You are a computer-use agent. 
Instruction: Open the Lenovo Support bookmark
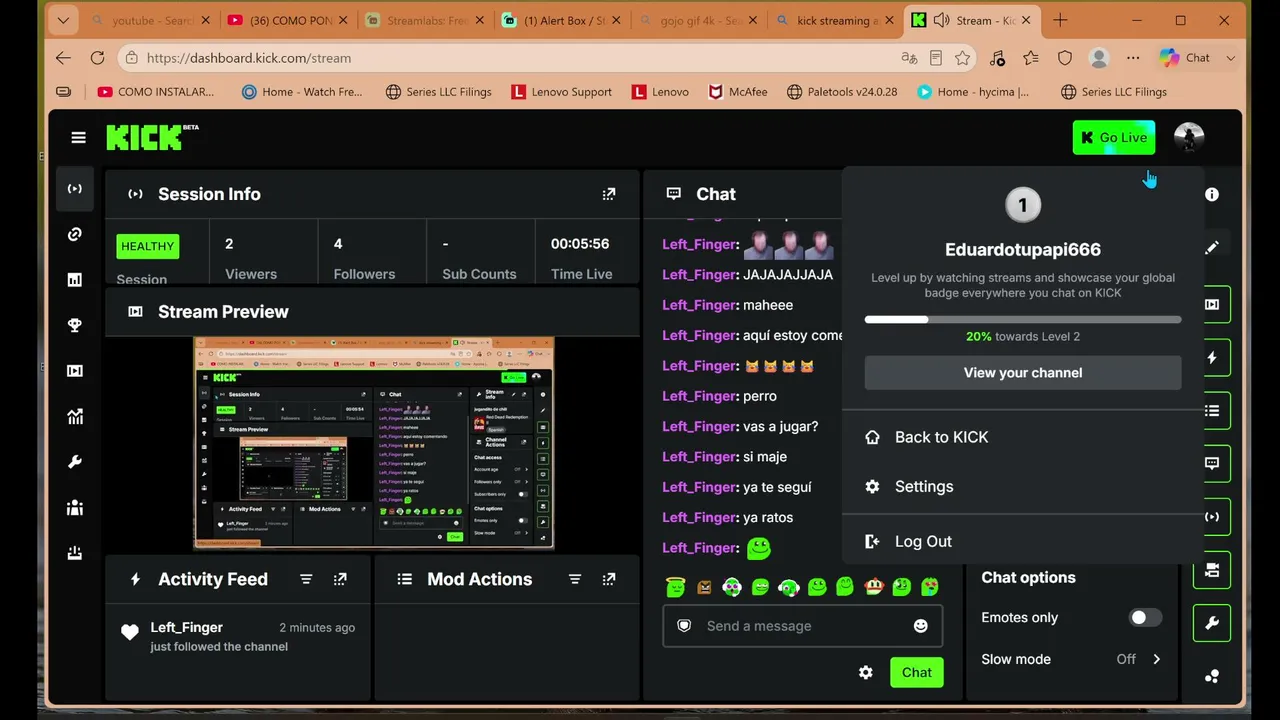tap(561, 92)
